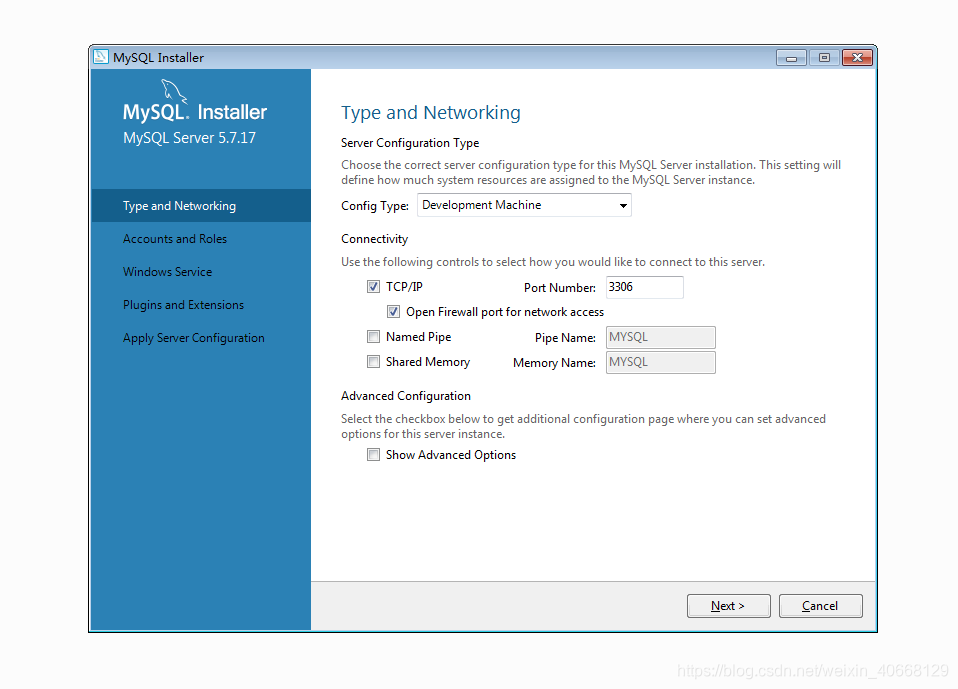Open the Config Type dropdown
The width and height of the screenshot is (958, 689).
tap(524, 205)
